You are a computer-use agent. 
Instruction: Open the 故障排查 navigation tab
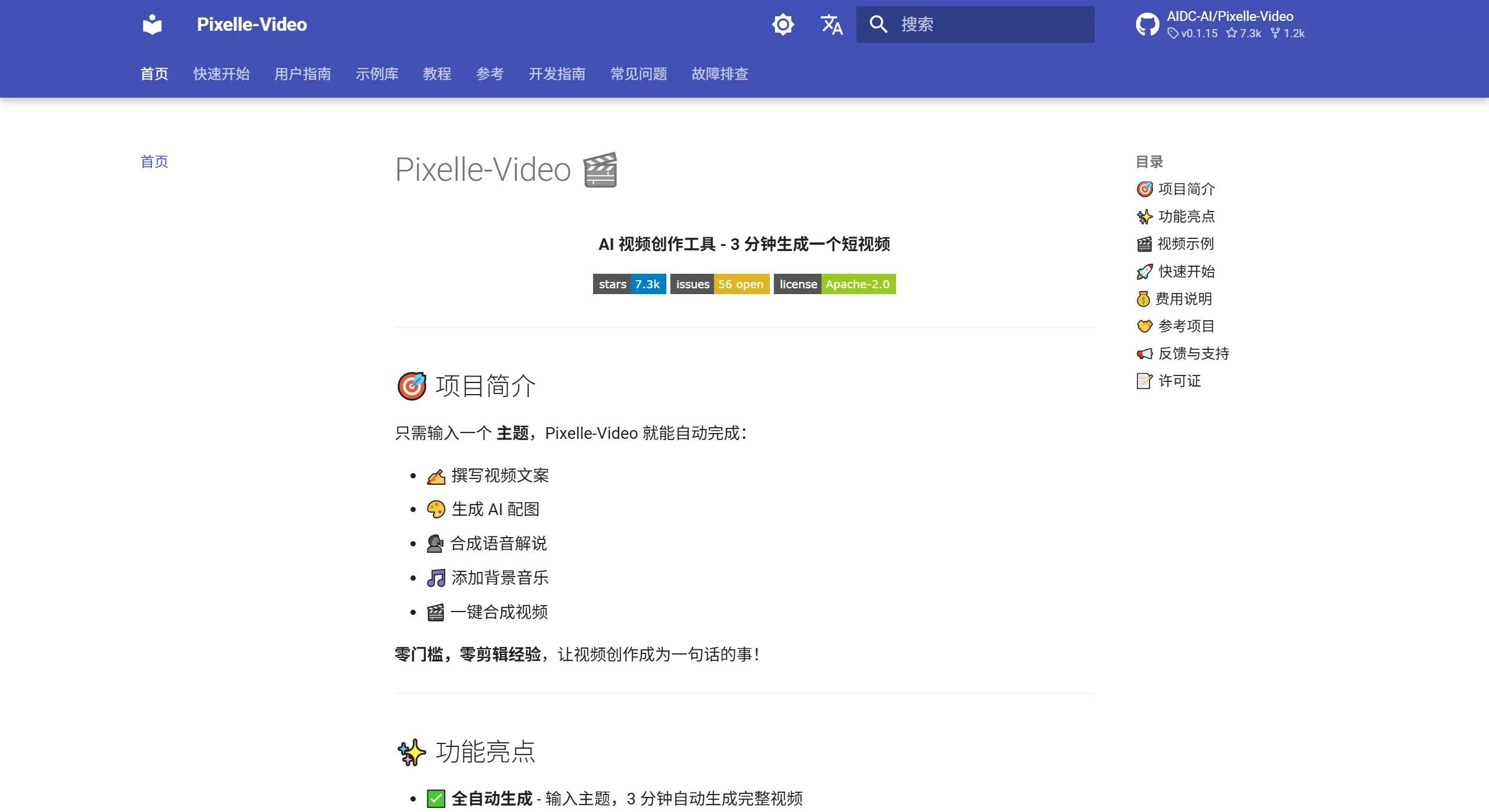click(x=720, y=74)
